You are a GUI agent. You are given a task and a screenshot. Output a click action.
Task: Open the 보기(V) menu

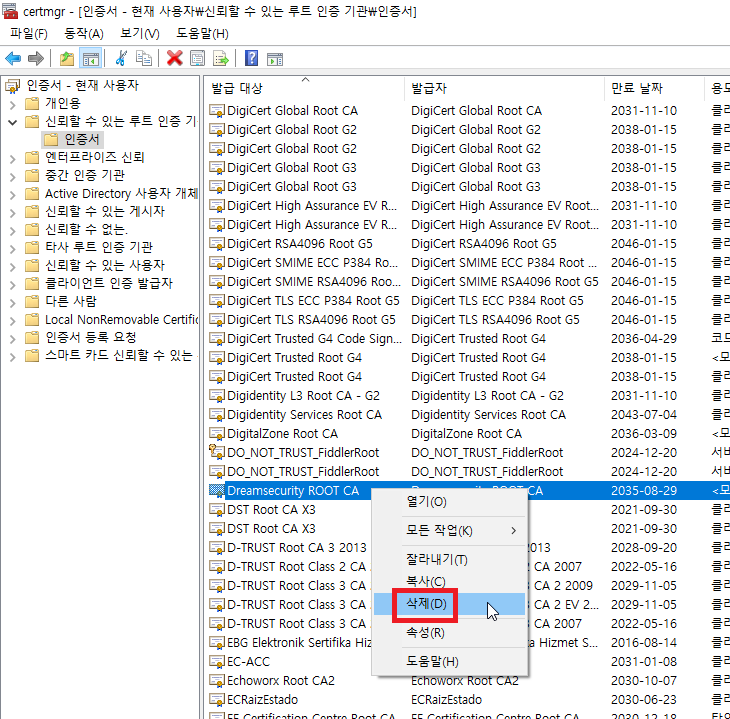pyautogui.click(x=140, y=34)
